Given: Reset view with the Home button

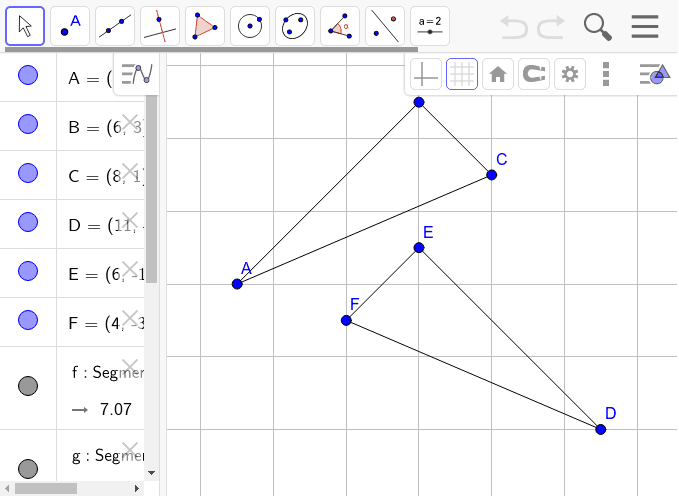Looking at the screenshot, I should pos(498,74).
